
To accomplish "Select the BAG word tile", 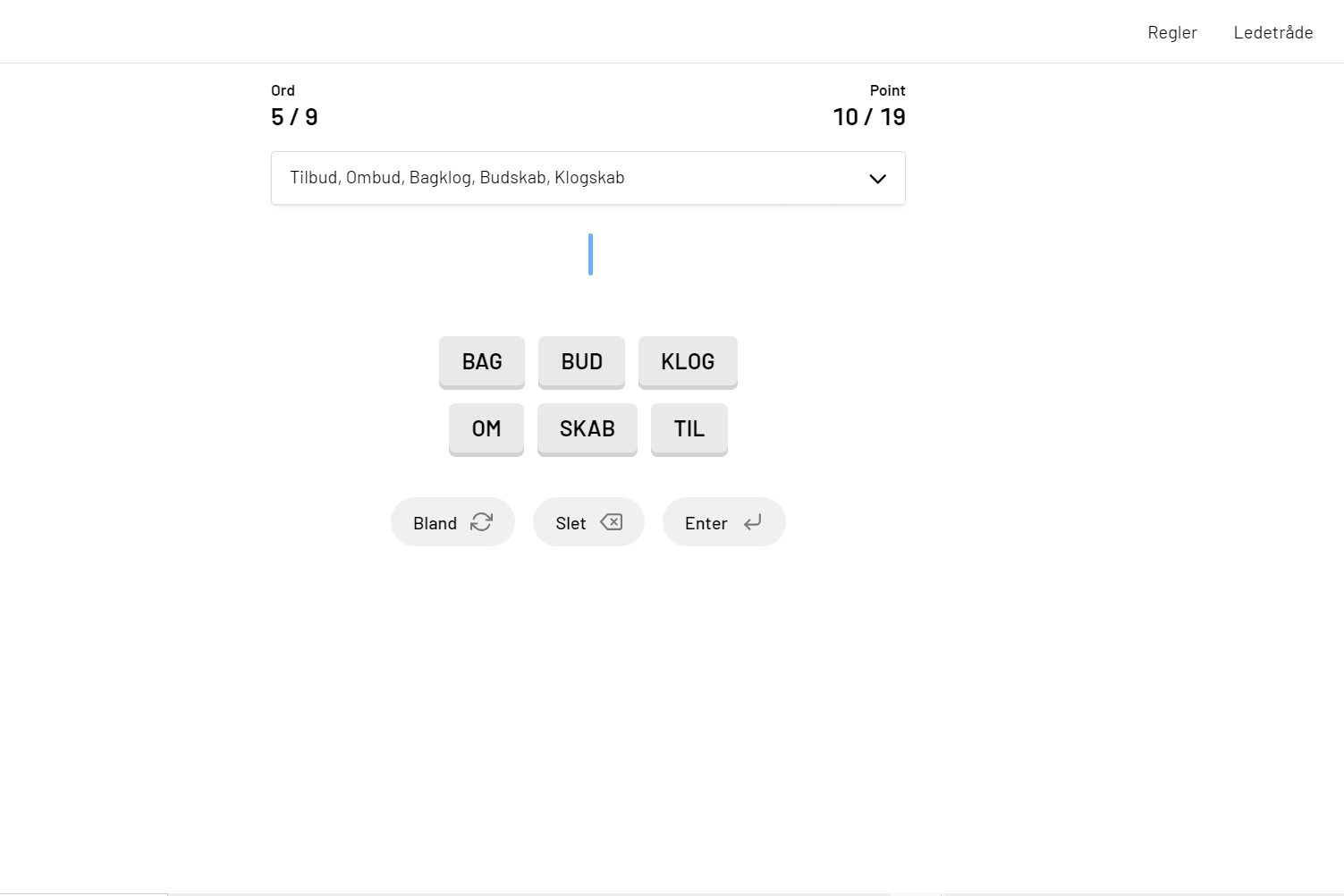I will [482, 362].
